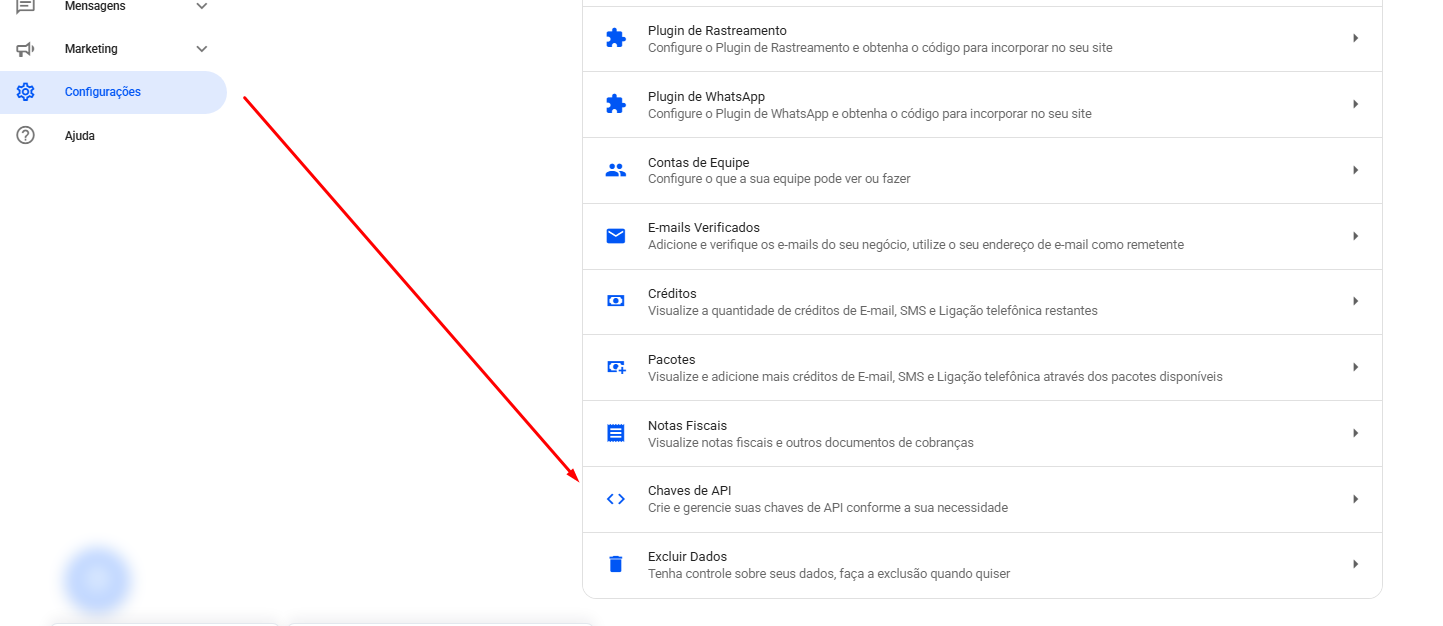Click the Plugin de Rastreamento puzzle icon
Screen dimensions: 1443x626
point(616,38)
